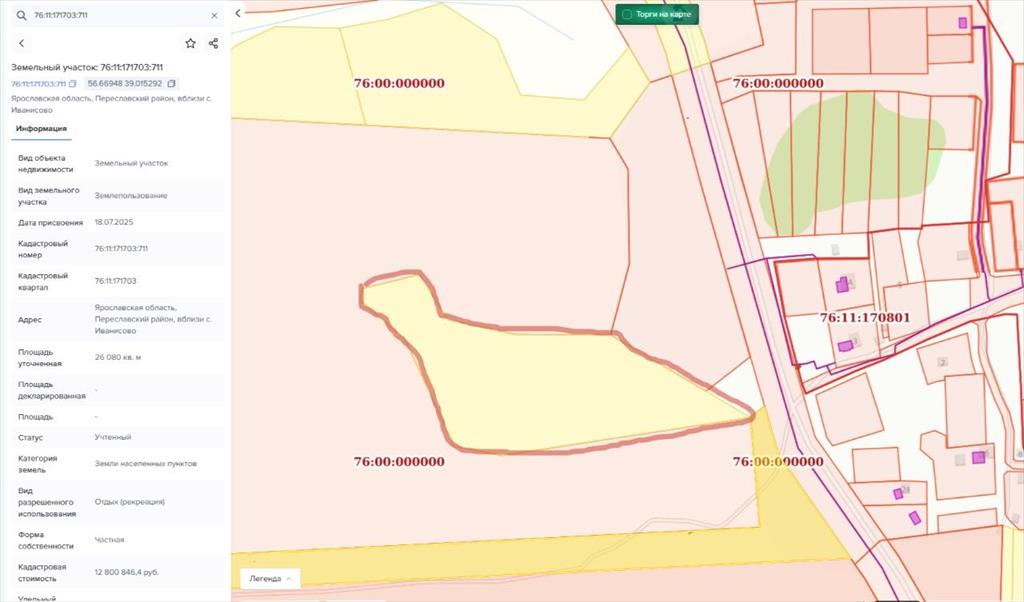Click the coordinates badge 56.66948 39.015292
1024x602 pixels.
click(x=124, y=84)
